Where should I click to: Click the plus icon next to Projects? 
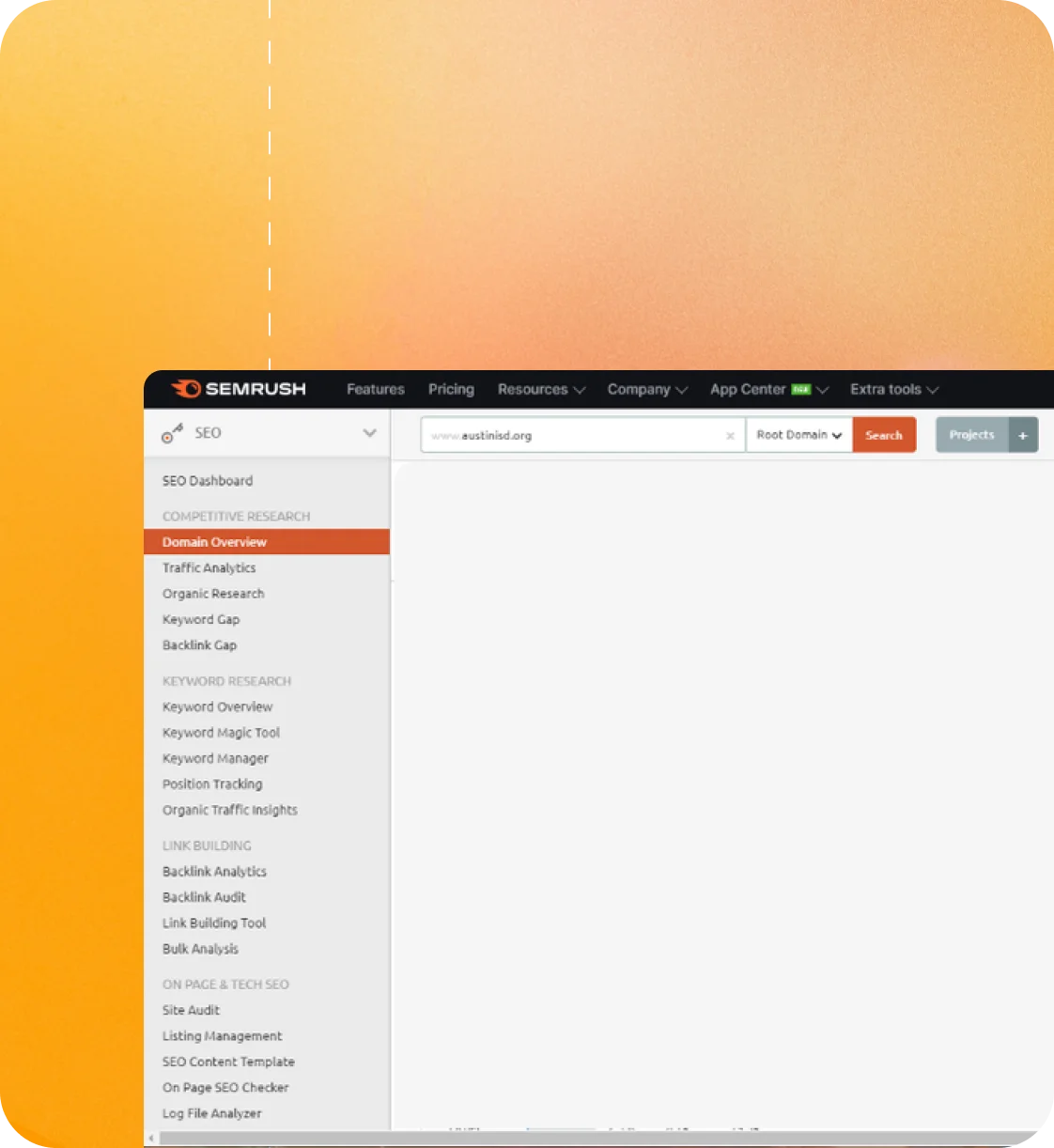click(x=1023, y=435)
